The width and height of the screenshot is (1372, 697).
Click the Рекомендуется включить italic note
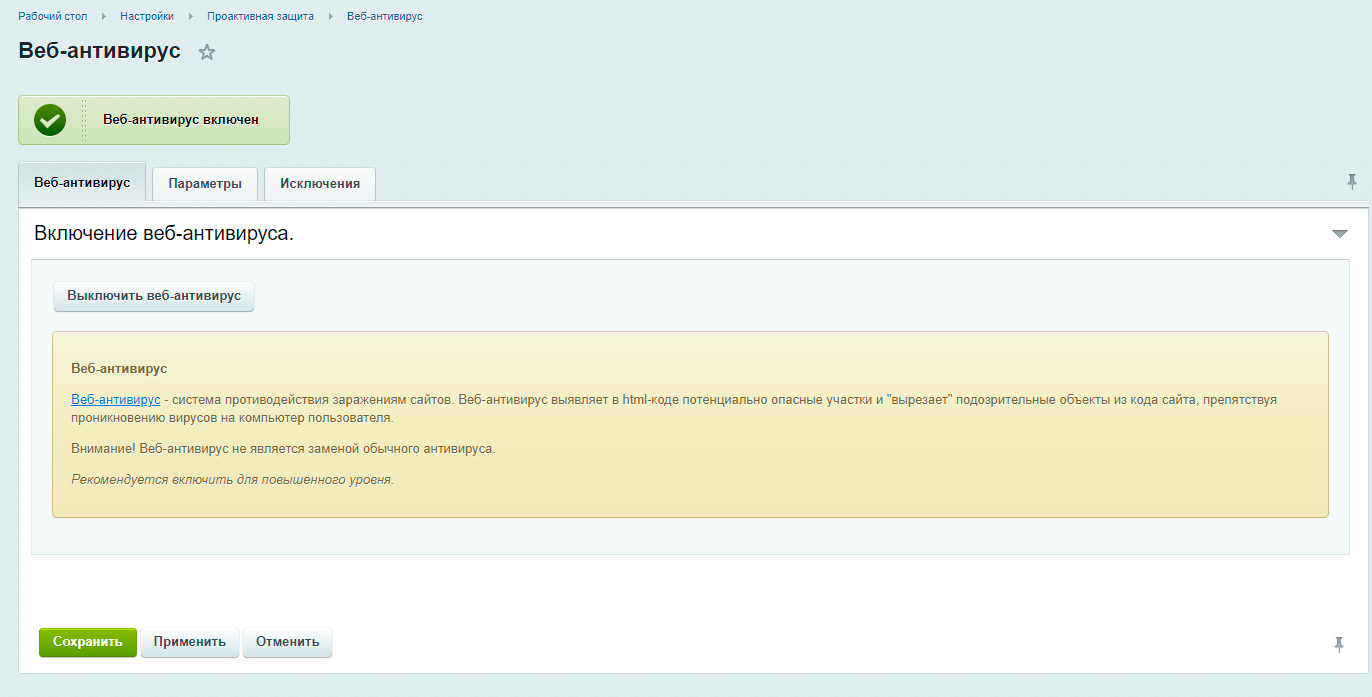tap(233, 480)
